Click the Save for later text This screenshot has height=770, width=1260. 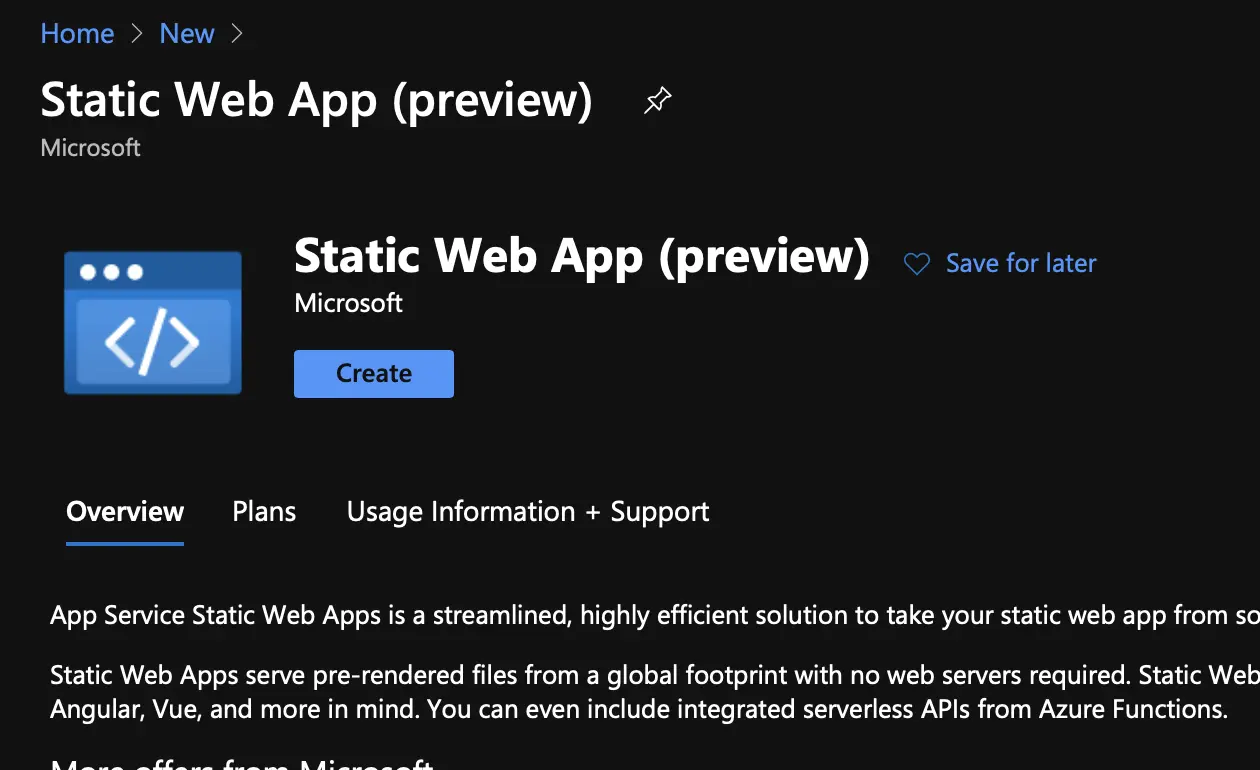[x=1021, y=263]
